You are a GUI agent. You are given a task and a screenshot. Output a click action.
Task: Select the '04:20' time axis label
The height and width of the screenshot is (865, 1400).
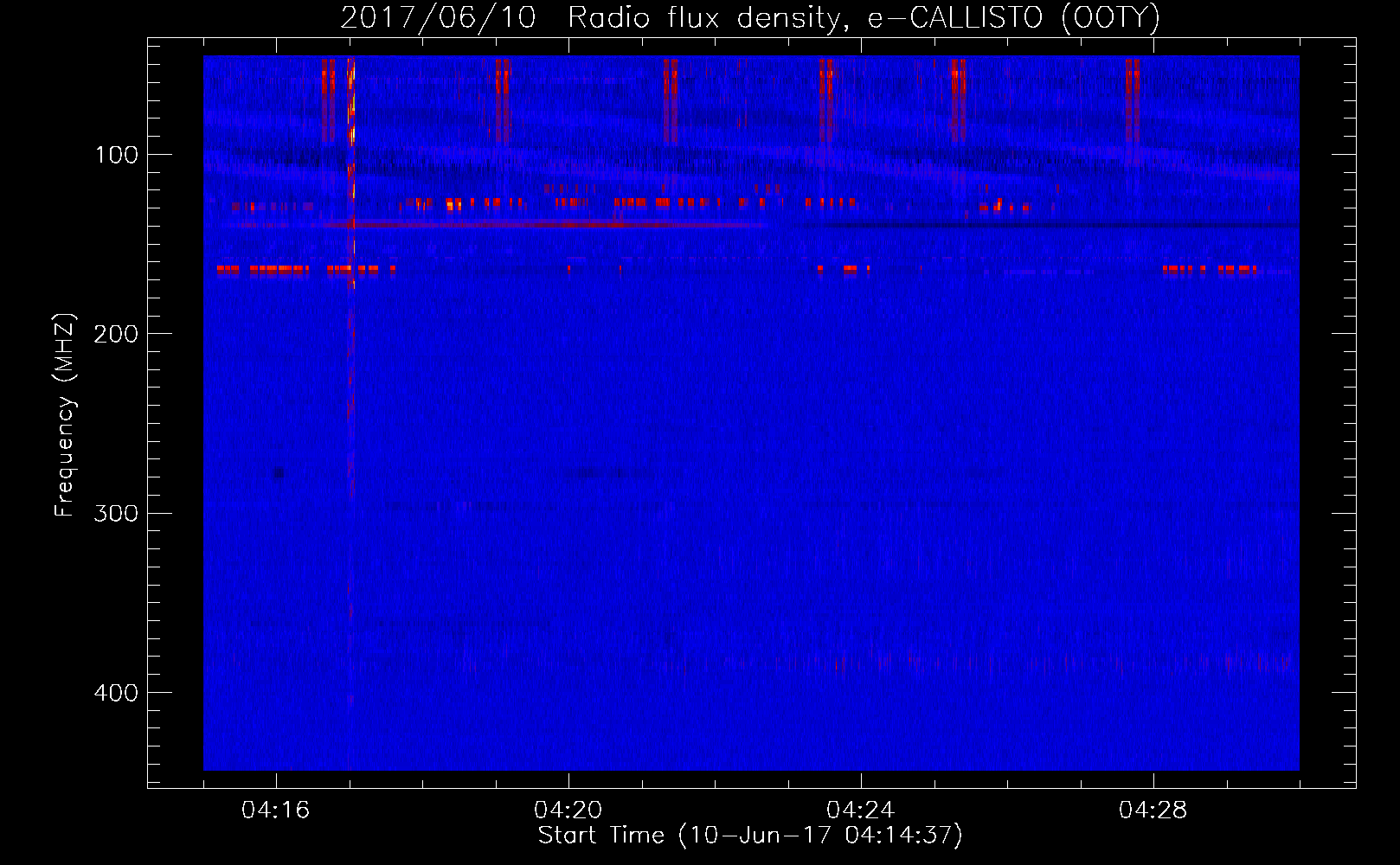(568, 811)
